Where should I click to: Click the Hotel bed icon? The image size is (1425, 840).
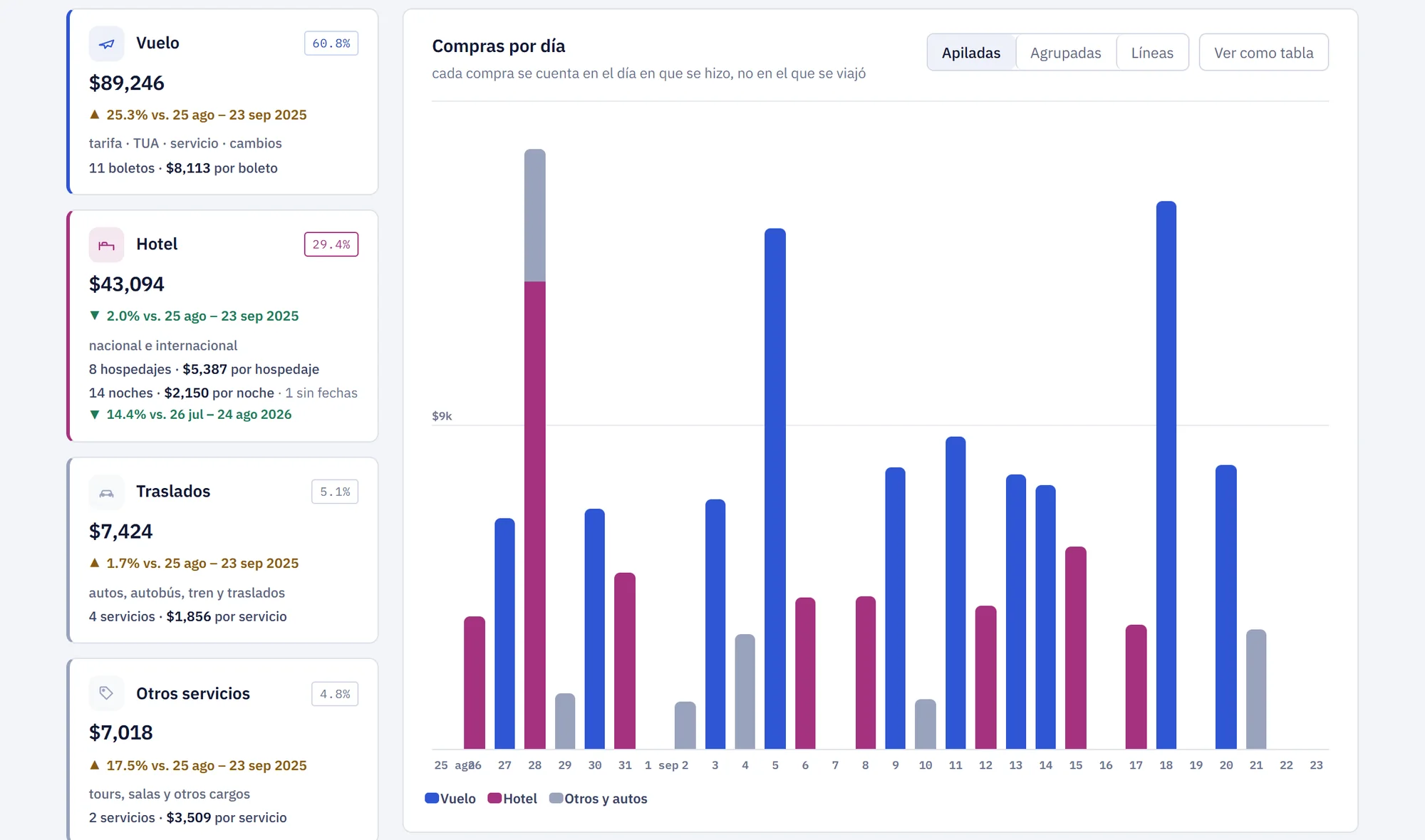(x=106, y=245)
